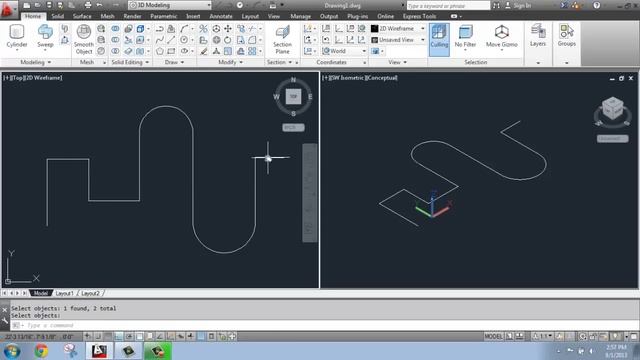Image resolution: width=640 pixels, height=360 pixels.
Task: Click the Sign In button
Action: 518,5
